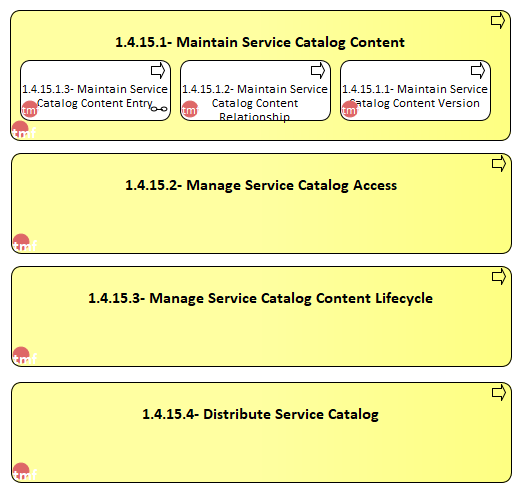Click tmf badge in Content Relationship box
Viewport: 521px width, 492px height.
click(190, 109)
